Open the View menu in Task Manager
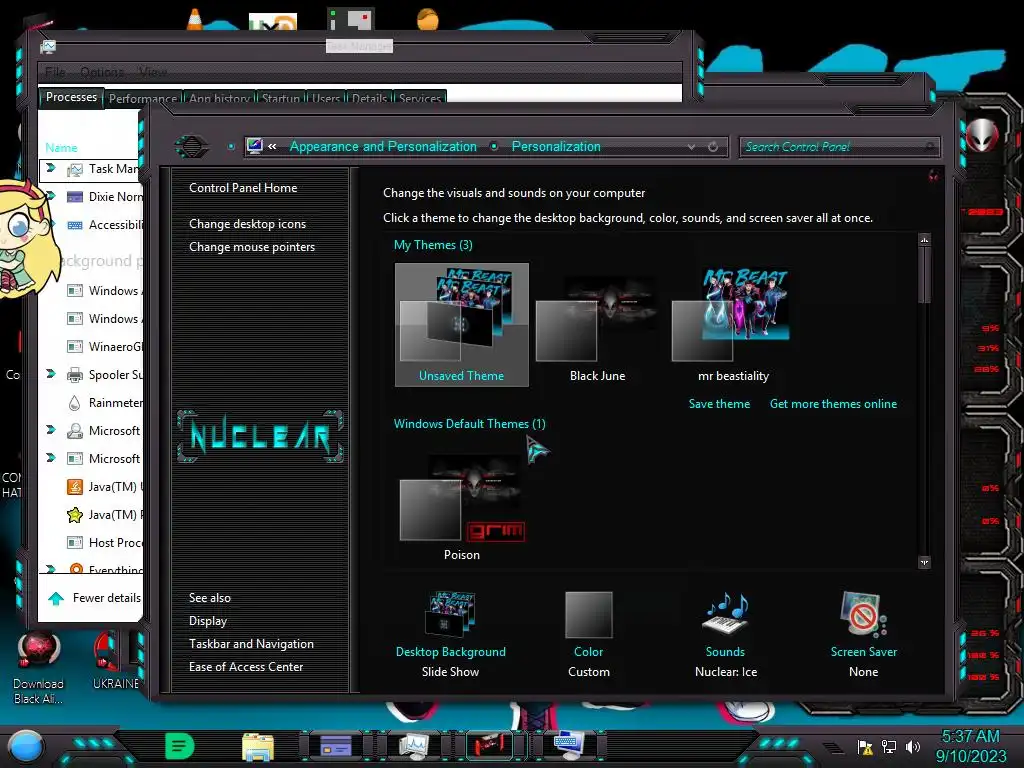Screen dimensions: 1024x768 pyautogui.click(x=153, y=72)
